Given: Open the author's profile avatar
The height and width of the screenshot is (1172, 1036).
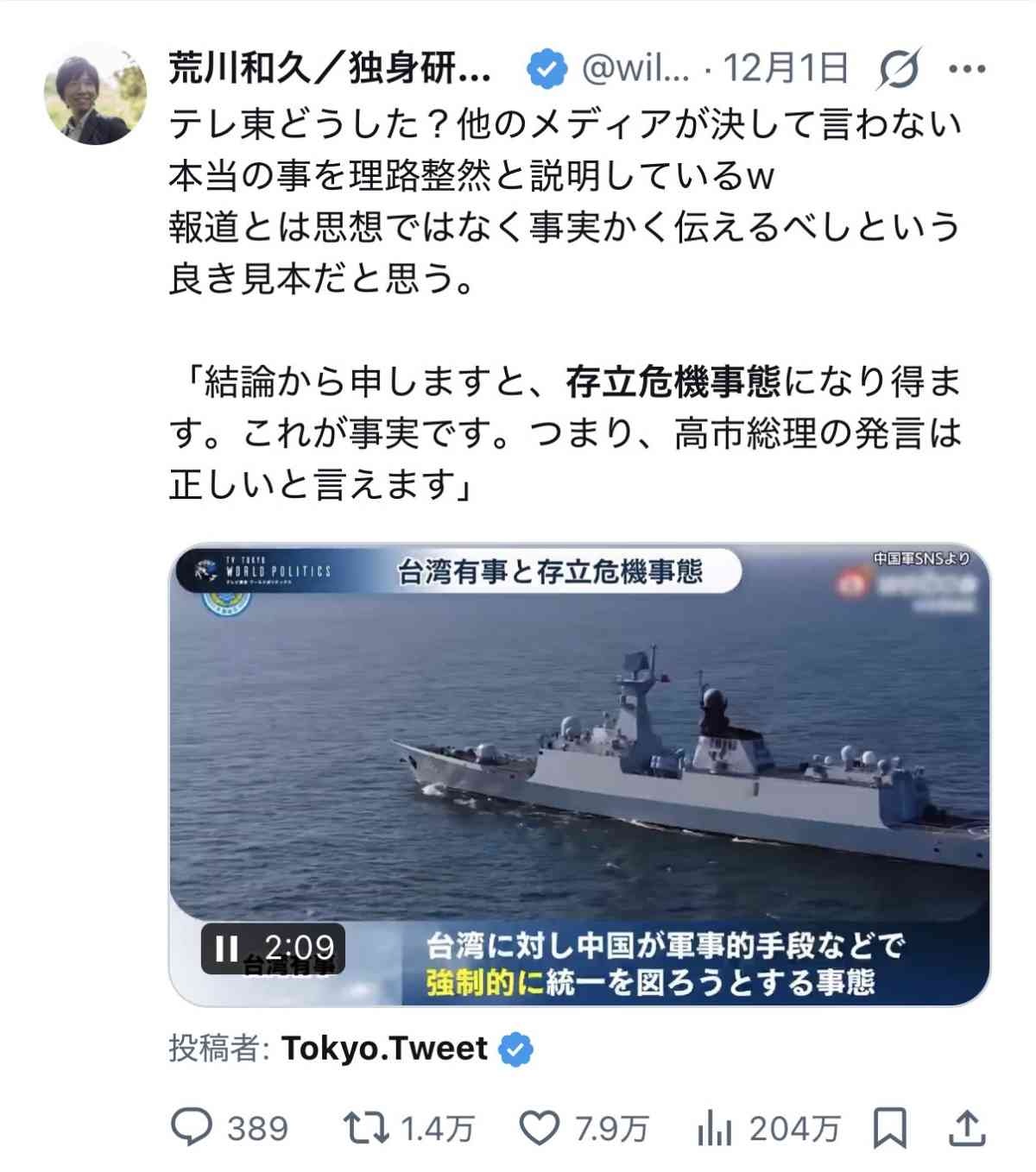Looking at the screenshot, I should pyautogui.click(x=95, y=93).
